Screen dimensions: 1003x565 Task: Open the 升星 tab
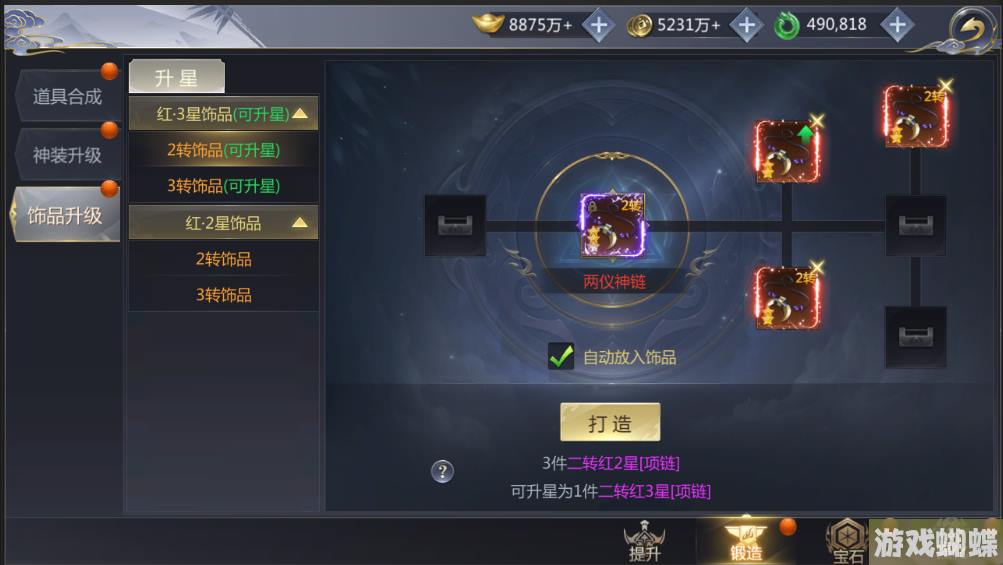(x=177, y=78)
